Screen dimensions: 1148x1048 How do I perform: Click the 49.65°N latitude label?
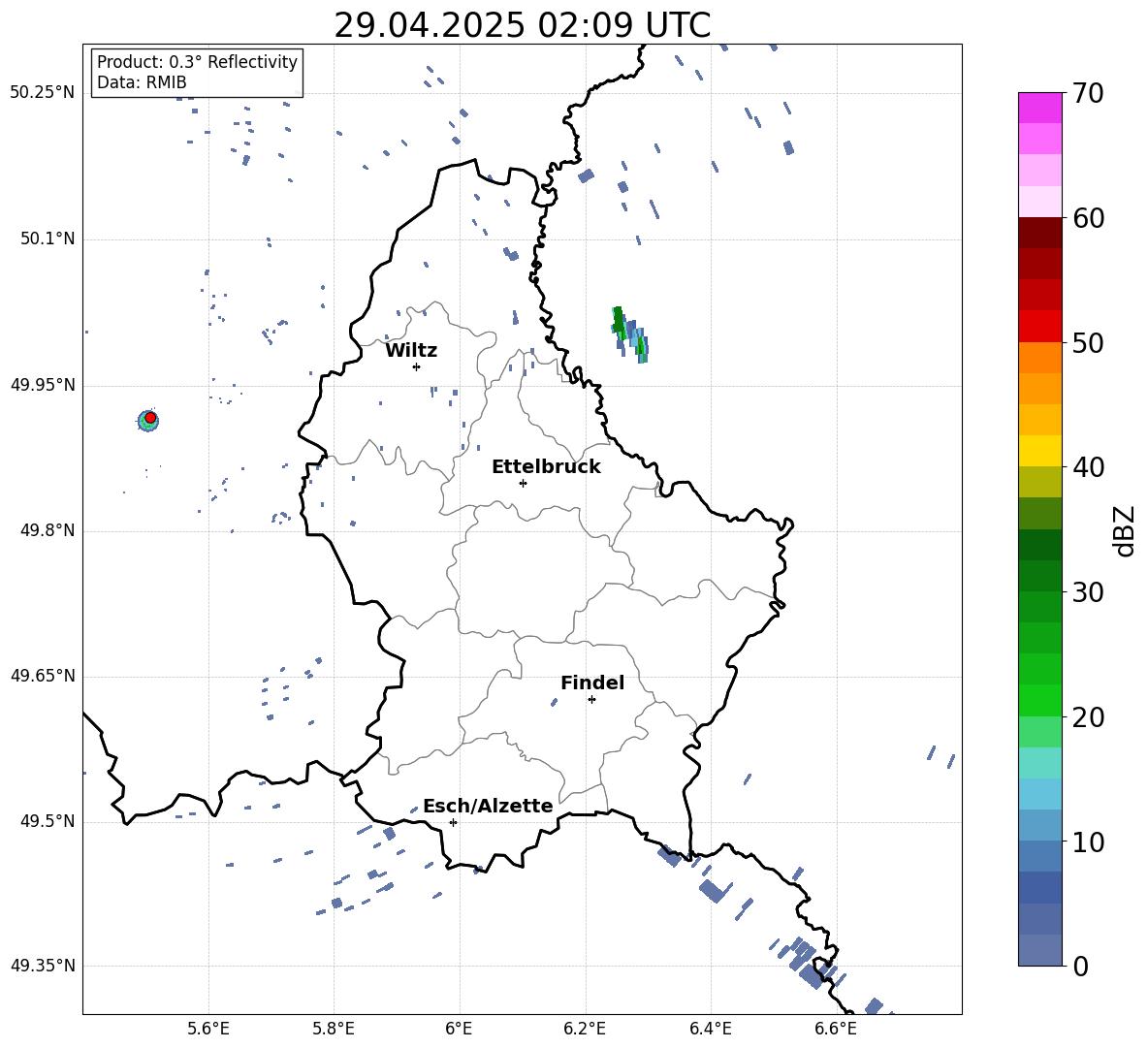tap(43, 676)
